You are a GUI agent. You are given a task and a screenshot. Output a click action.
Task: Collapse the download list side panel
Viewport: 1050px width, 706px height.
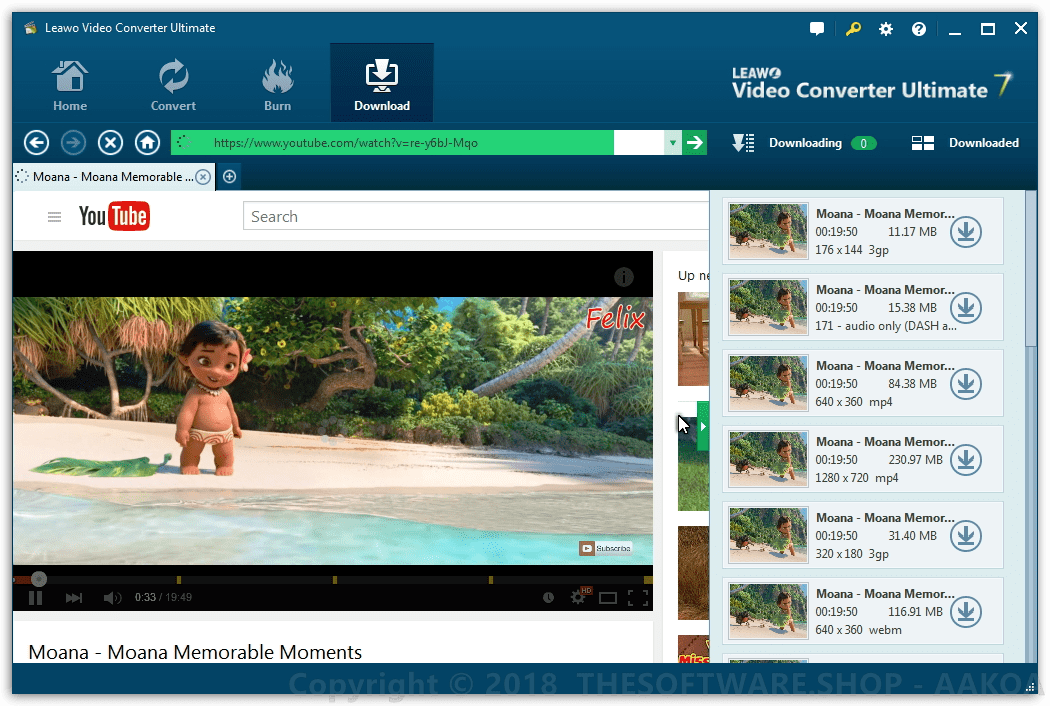(703, 426)
